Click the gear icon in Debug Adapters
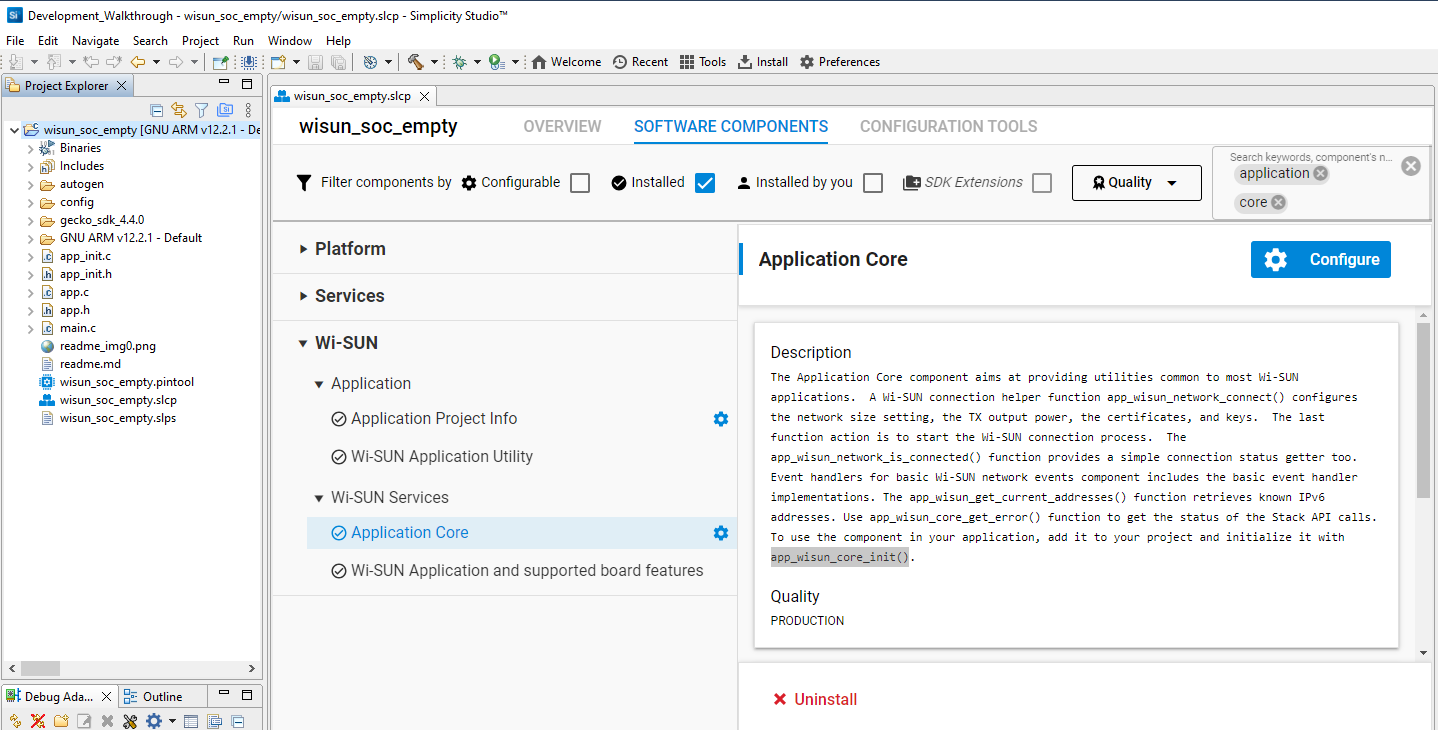Viewport: 1438px width, 730px height. pyautogui.click(x=153, y=721)
